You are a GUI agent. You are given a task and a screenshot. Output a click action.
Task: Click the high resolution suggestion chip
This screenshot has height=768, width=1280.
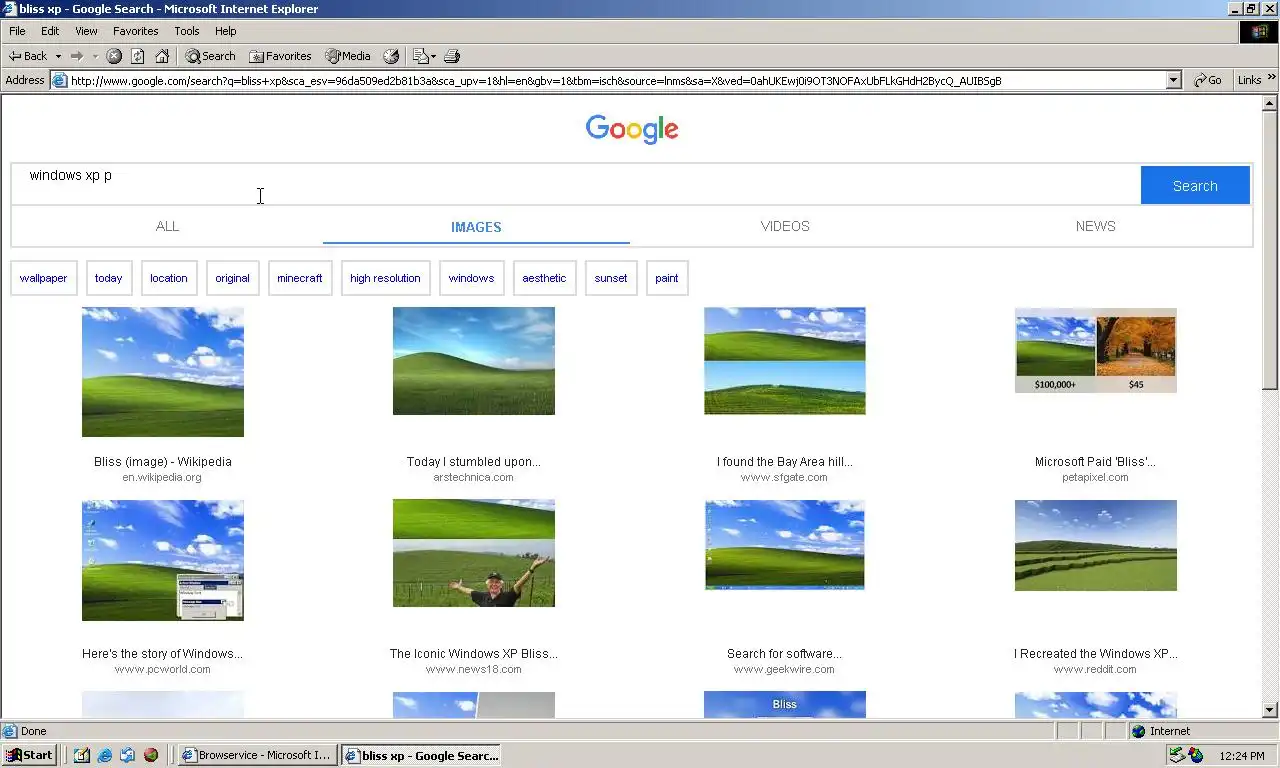pos(385,278)
